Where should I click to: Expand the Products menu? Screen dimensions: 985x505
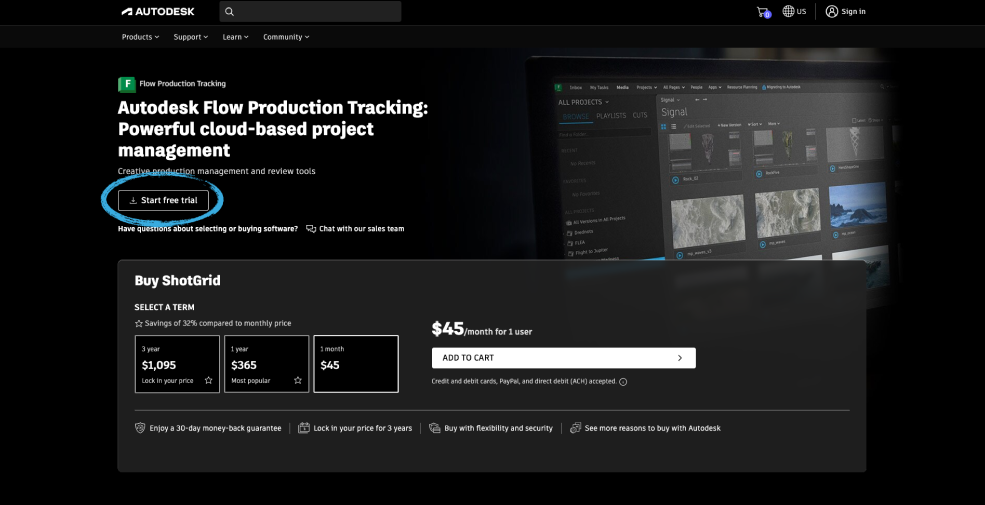pyautogui.click(x=140, y=37)
